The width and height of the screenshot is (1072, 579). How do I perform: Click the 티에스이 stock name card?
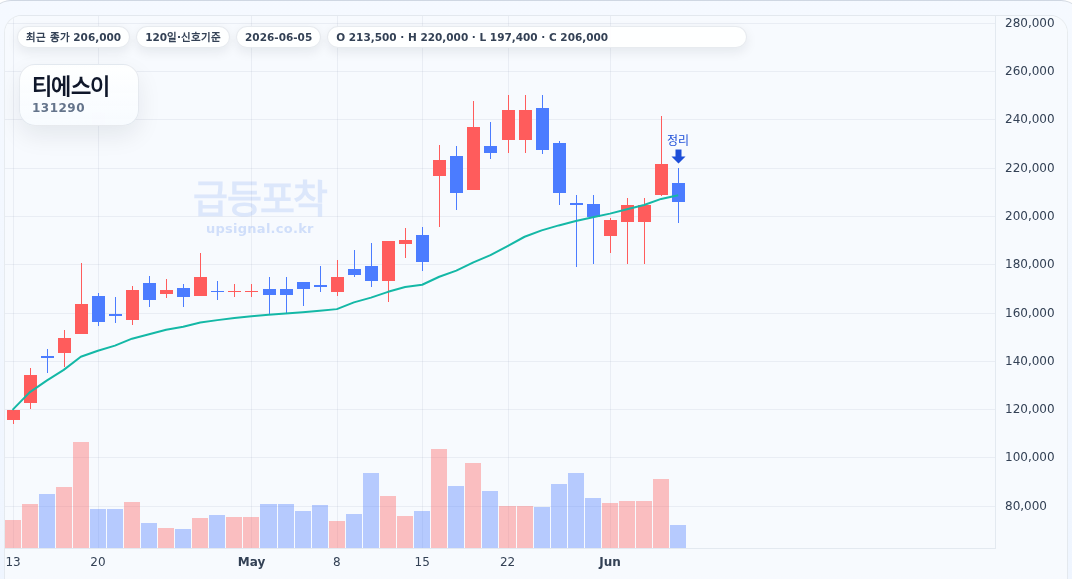tap(79, 94)
